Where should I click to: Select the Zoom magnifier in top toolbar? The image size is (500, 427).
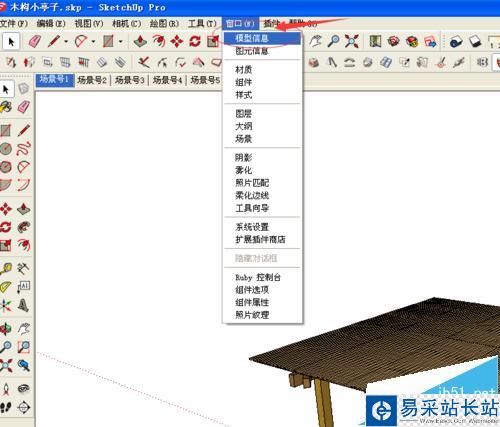click(x=333, y=41)
